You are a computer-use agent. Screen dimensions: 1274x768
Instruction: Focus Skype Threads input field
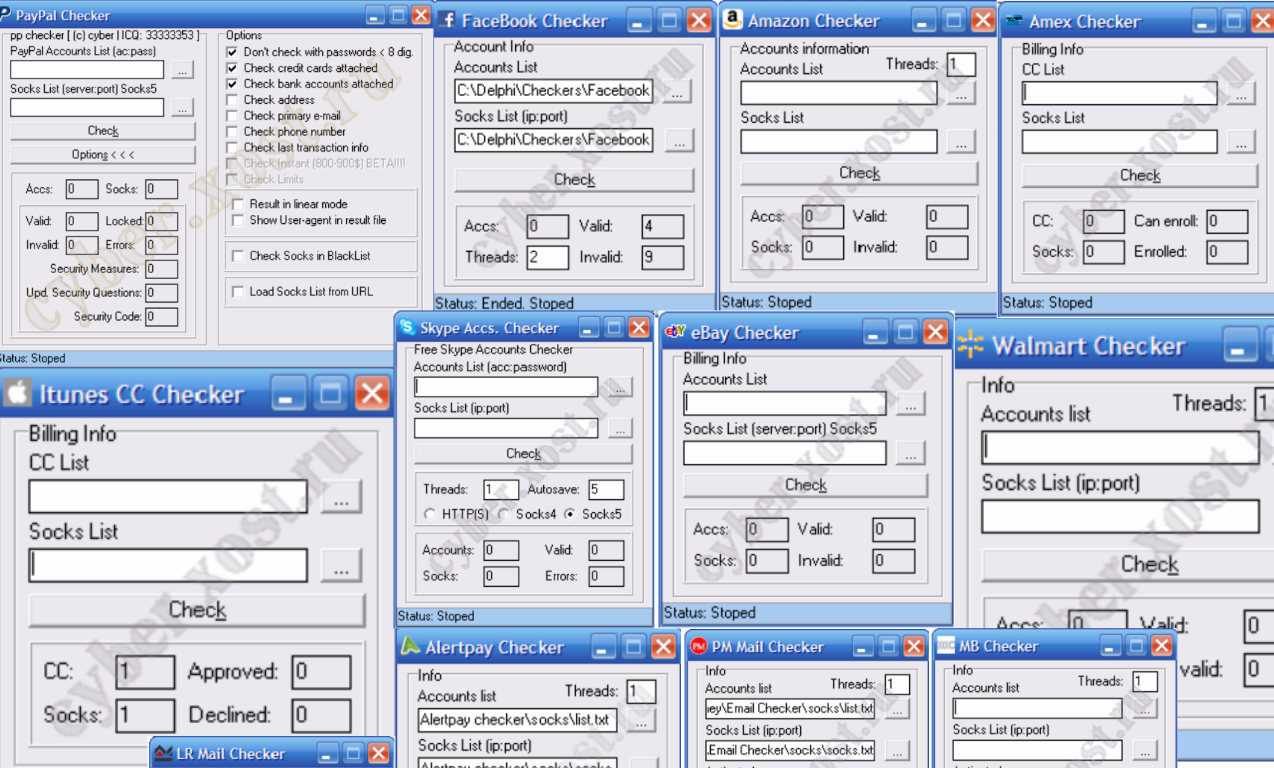[x=501, y=490]
